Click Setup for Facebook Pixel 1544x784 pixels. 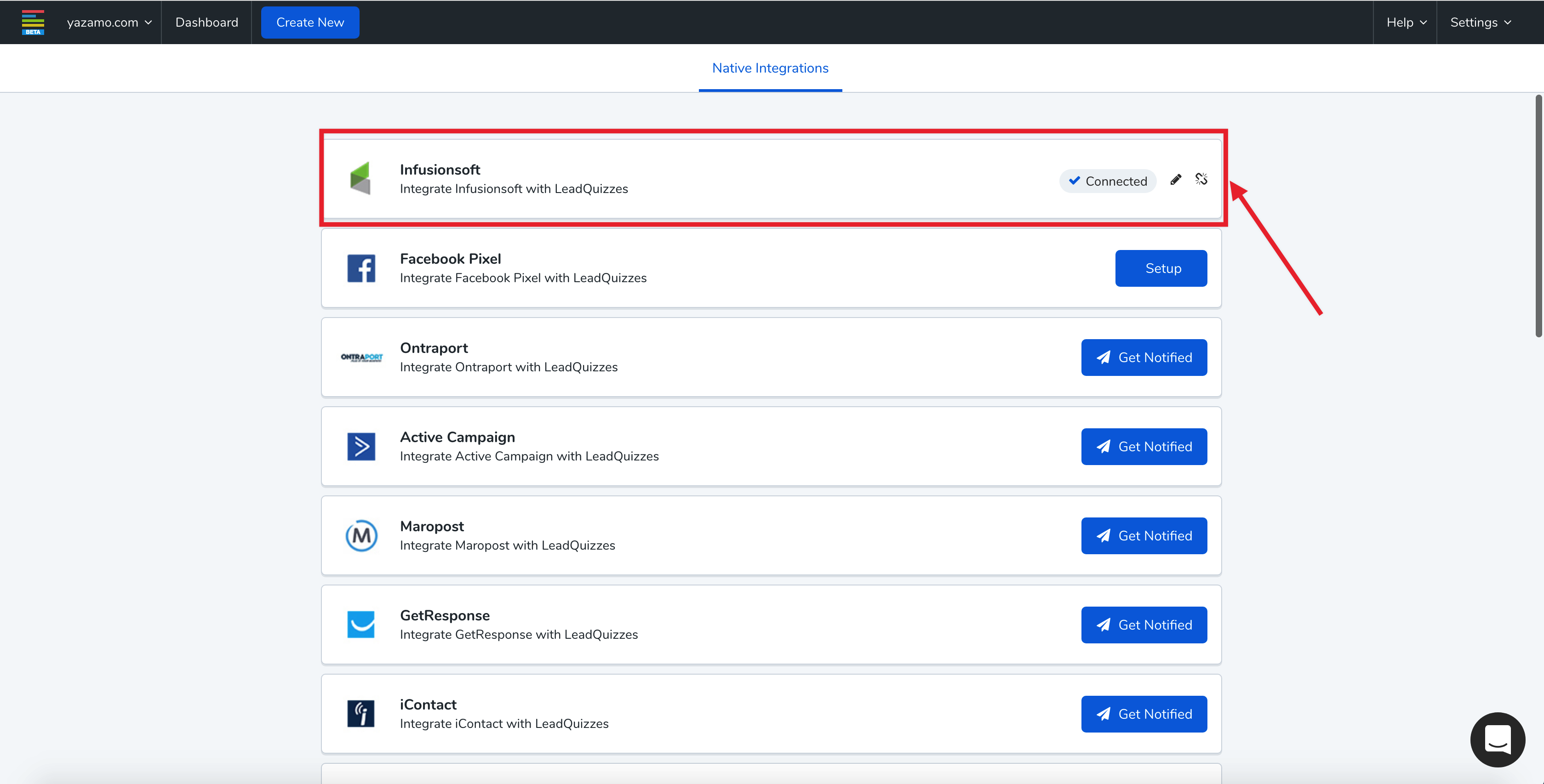(1161, 268)
